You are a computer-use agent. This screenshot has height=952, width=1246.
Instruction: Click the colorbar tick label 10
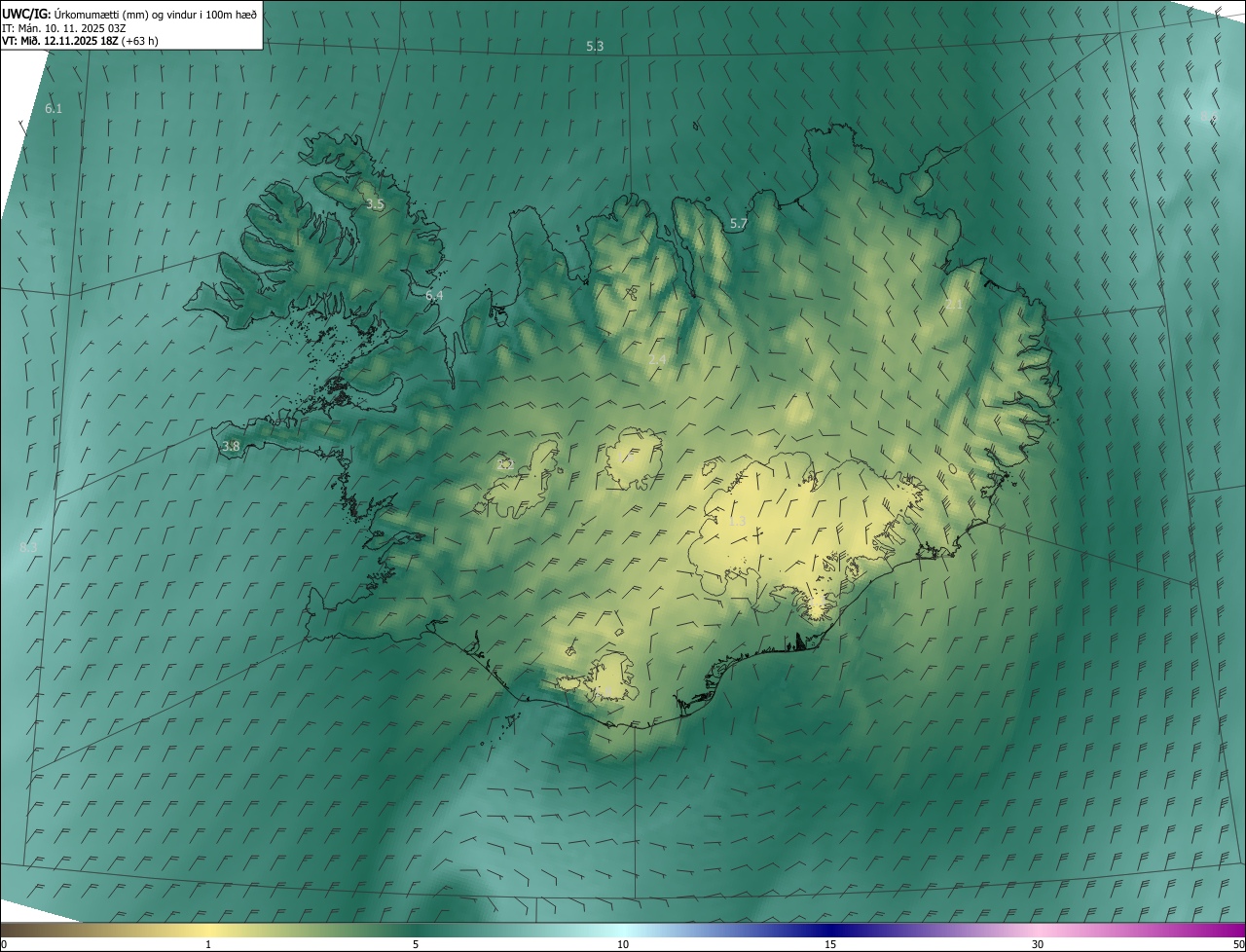pyautogui.click(x=623, y=944)
